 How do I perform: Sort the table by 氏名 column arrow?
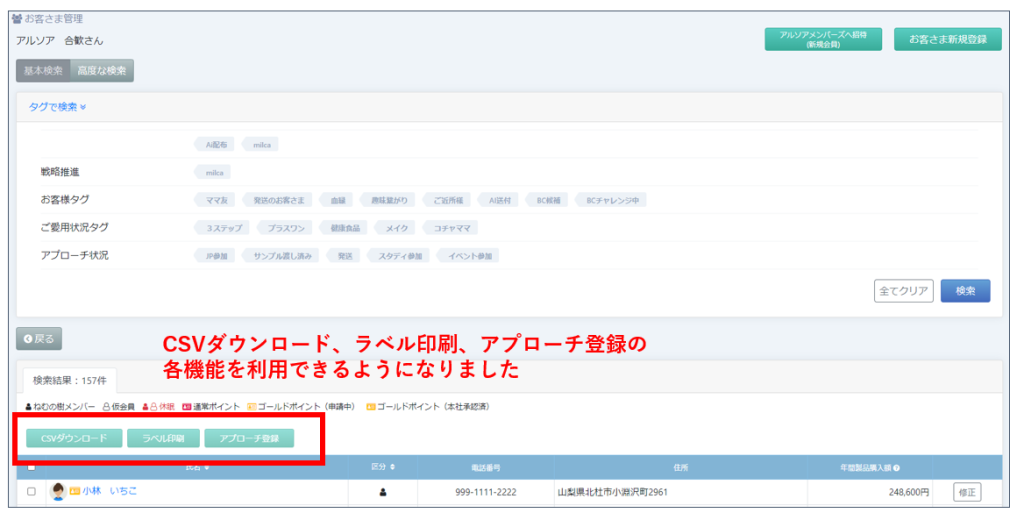tap(208, 467)
